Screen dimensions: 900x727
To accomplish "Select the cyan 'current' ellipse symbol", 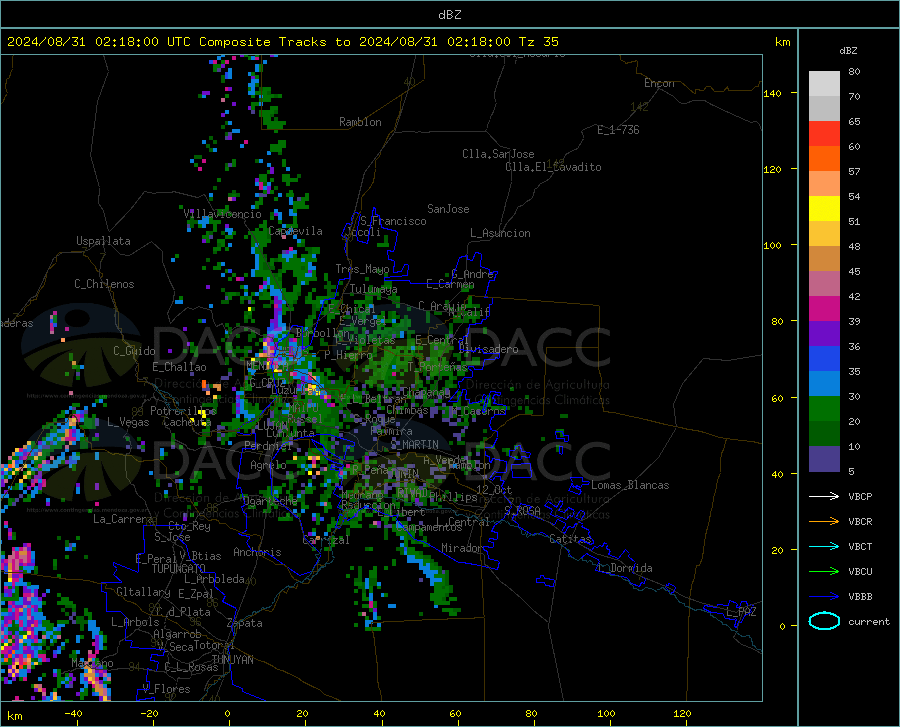I will coord(824,621).
